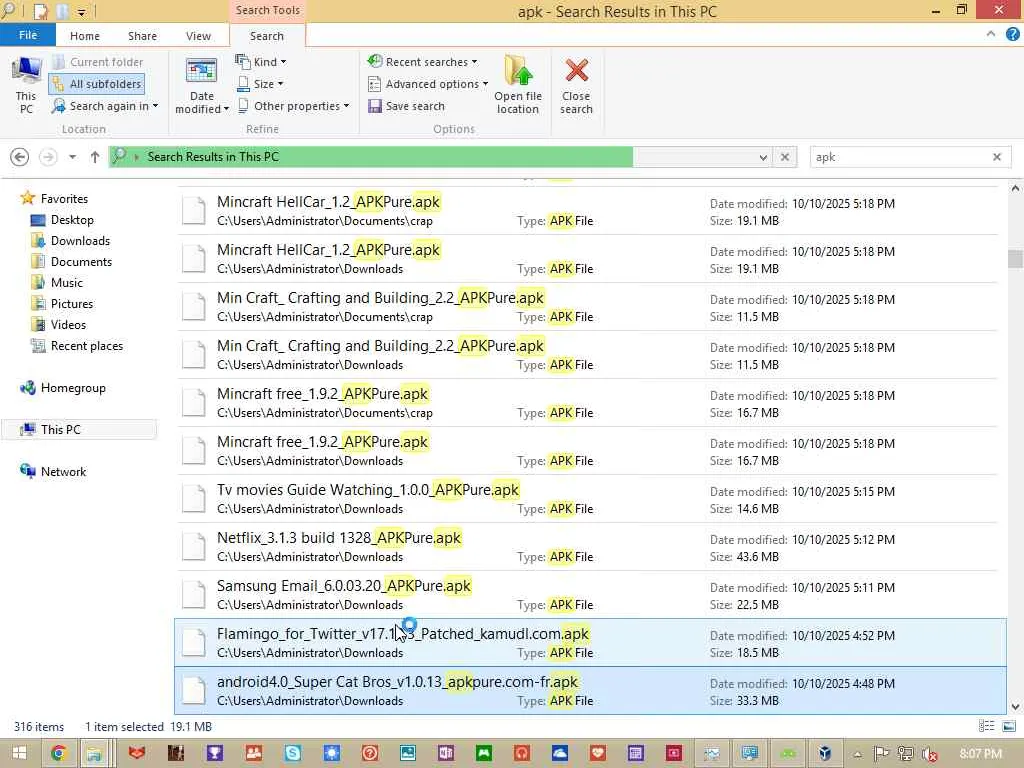
Task: Open OneNote from the taskbar
Action: [446, 754]
